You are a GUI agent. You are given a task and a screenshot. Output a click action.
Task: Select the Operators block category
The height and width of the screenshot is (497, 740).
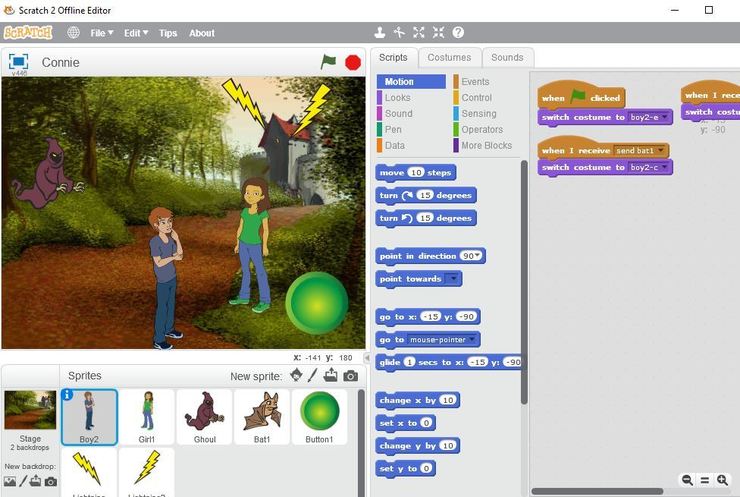click(482, 129)
